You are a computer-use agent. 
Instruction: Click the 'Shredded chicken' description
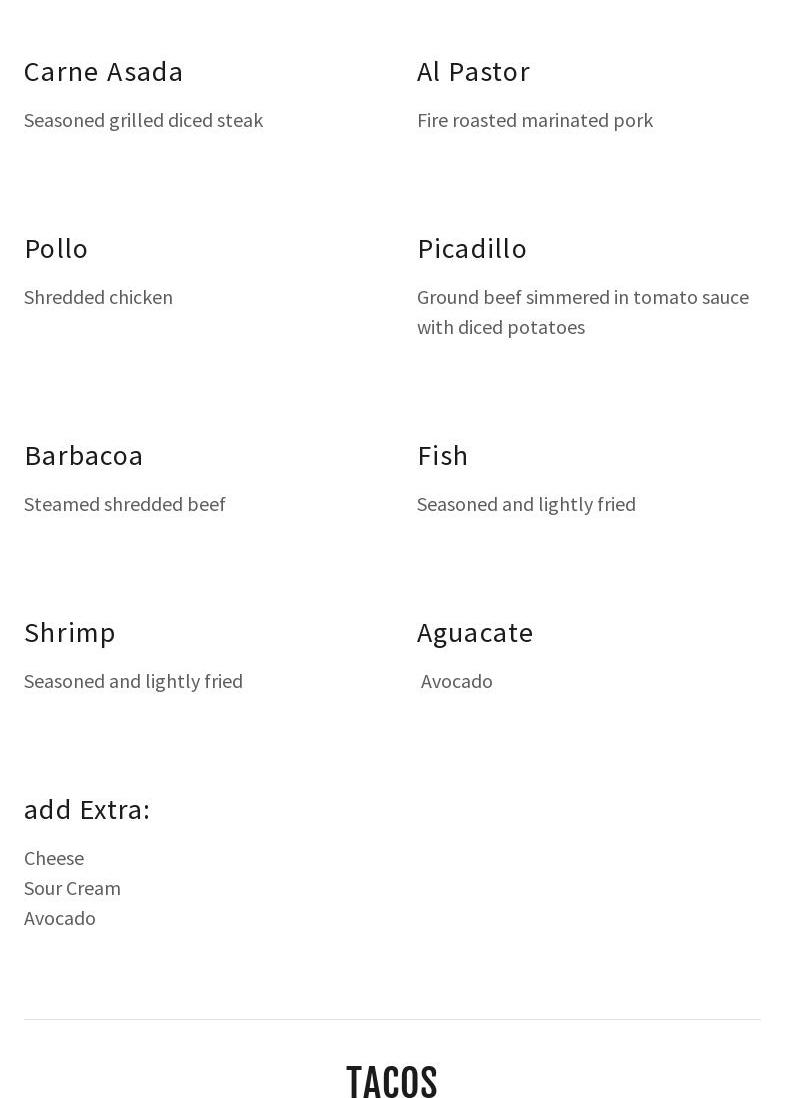(98, 297)
